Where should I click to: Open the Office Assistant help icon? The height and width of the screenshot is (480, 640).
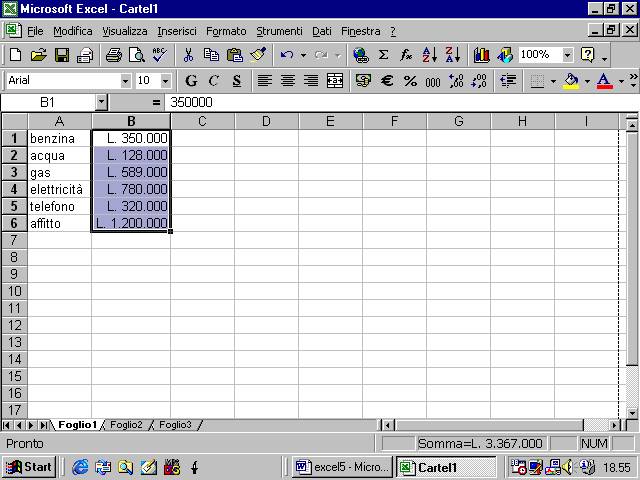coord(587,55)
